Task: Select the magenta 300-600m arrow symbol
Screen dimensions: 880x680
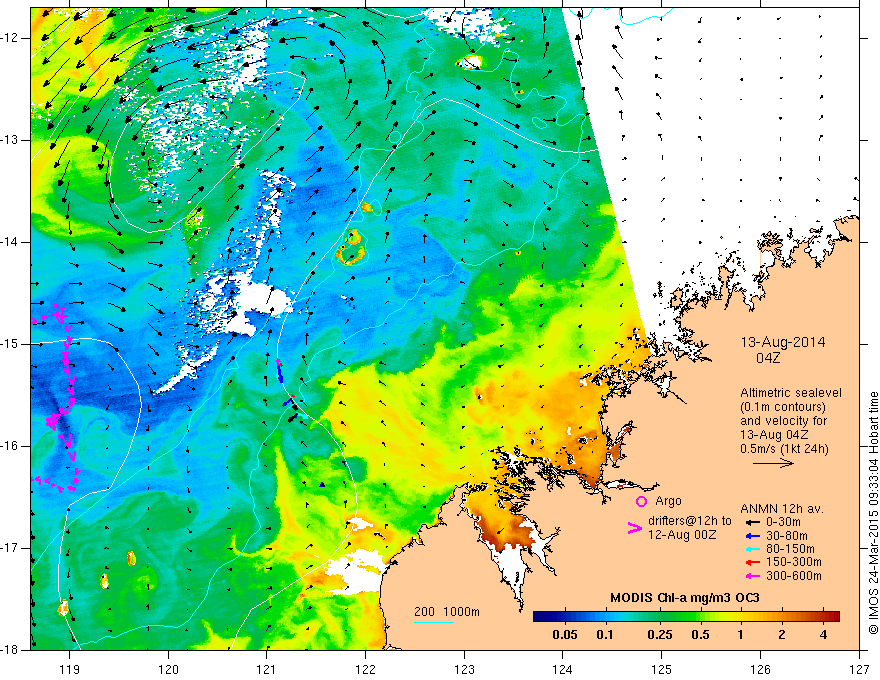Action: tap(752, 576)
